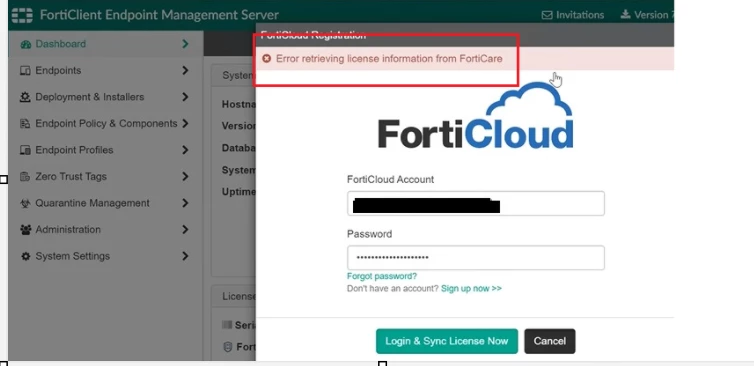754x366 pixels.
Task: Expand Deployment & Installers chevron
Action: 185,97
